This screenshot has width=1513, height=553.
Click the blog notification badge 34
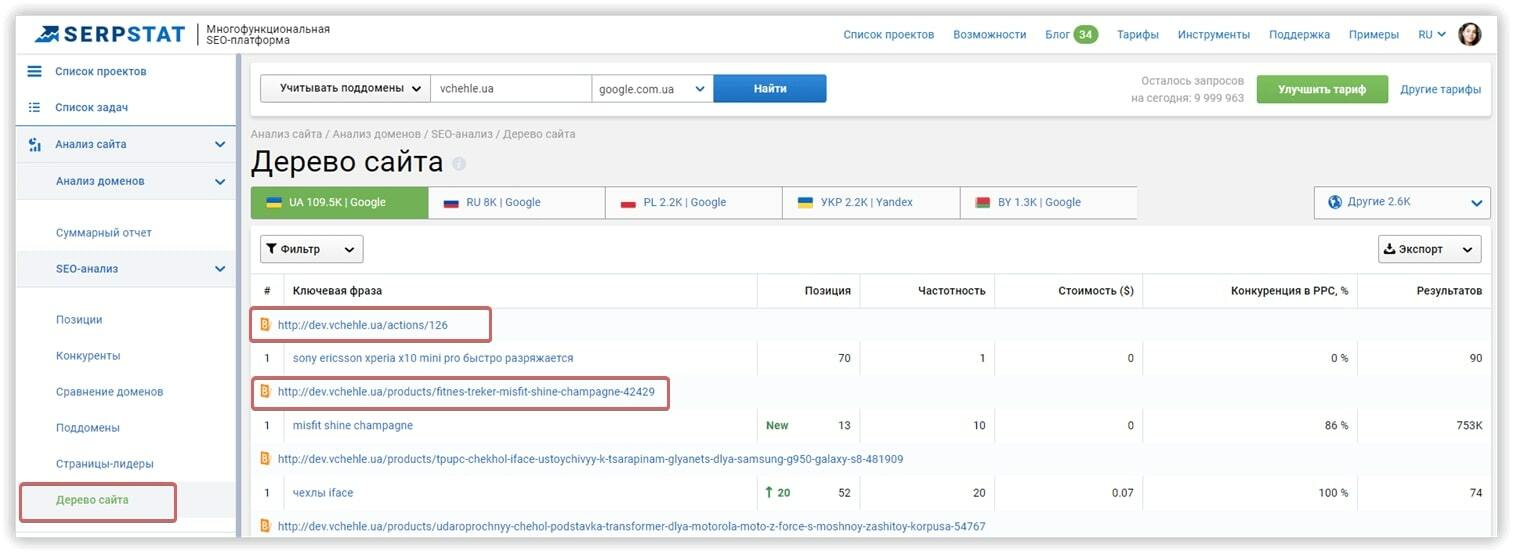1085,34
